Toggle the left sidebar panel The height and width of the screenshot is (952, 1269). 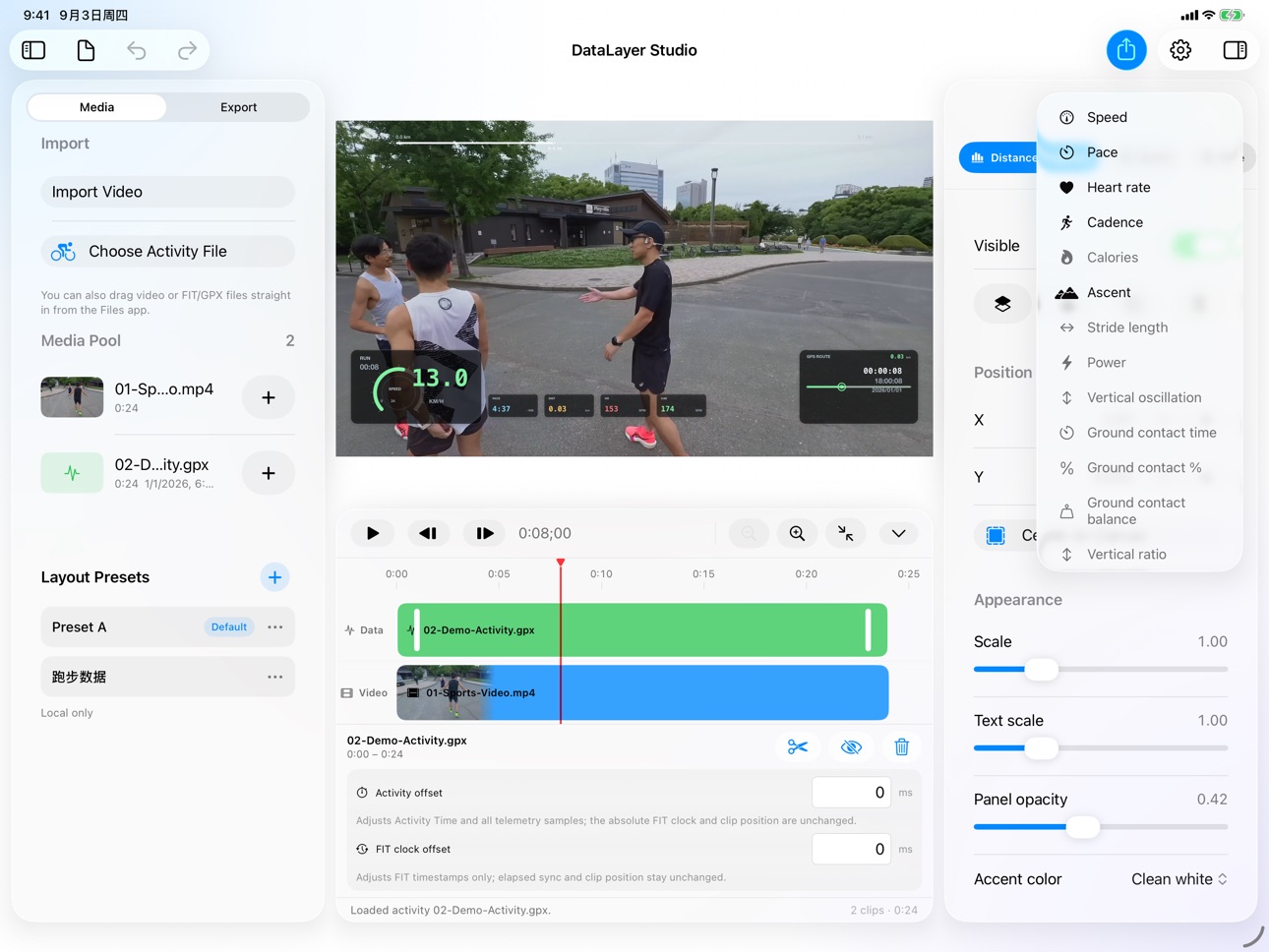[x=33, y=50]
